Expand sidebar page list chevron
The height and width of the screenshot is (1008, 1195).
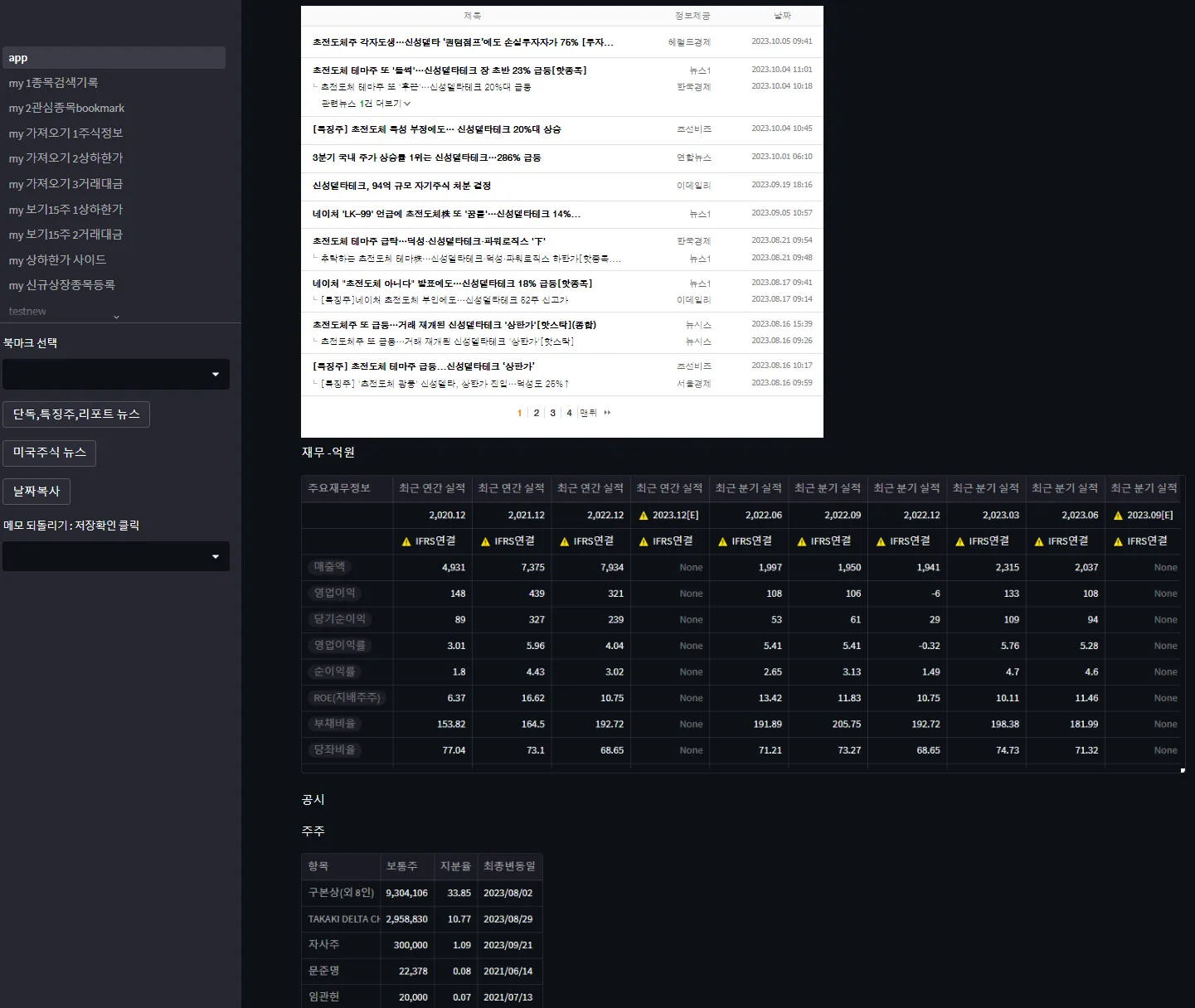point(116,317)
